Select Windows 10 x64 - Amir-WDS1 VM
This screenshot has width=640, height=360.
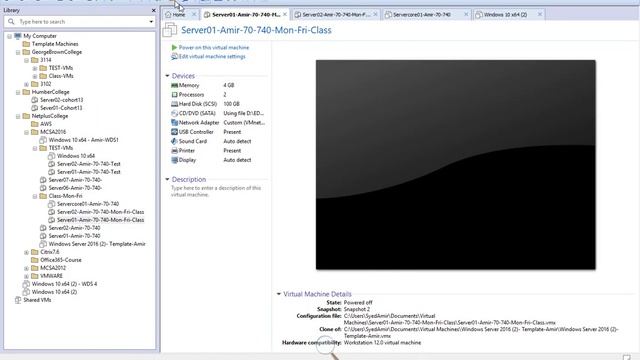coord(83,140)
